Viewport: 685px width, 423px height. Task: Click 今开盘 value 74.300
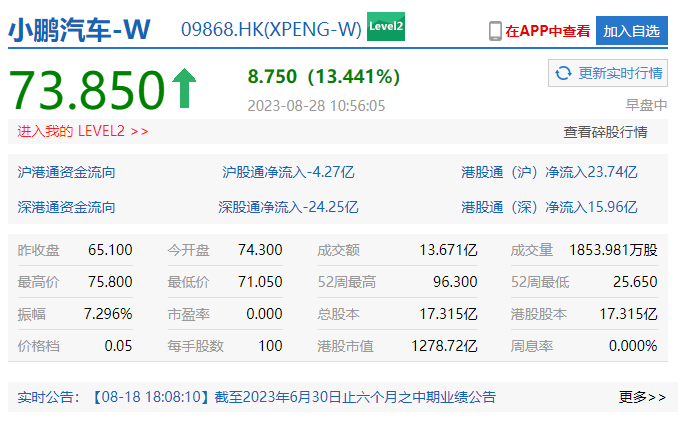(260, 250)
